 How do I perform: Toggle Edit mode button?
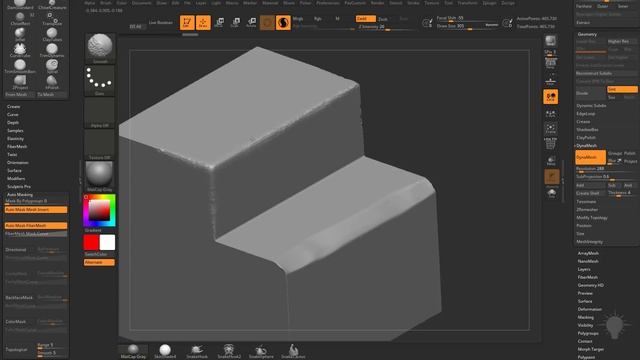pos(187,22)
